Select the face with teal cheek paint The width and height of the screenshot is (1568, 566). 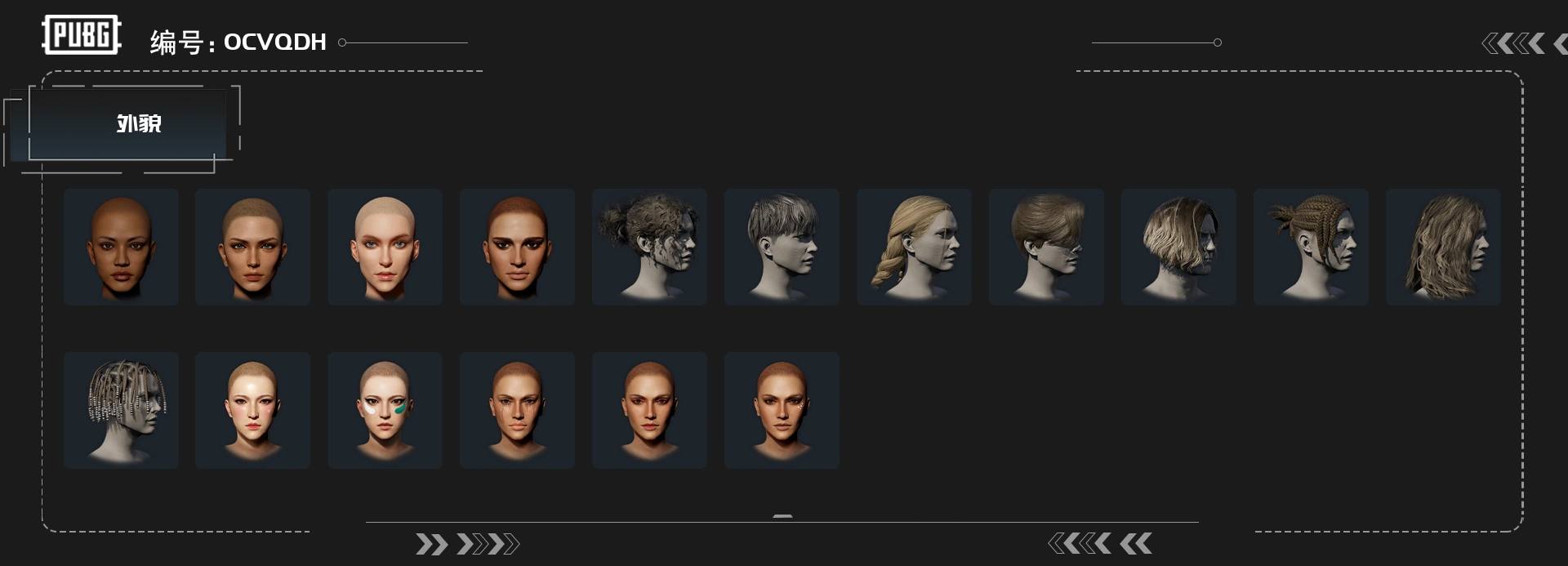pyautogui.click(x=385, y=410)
